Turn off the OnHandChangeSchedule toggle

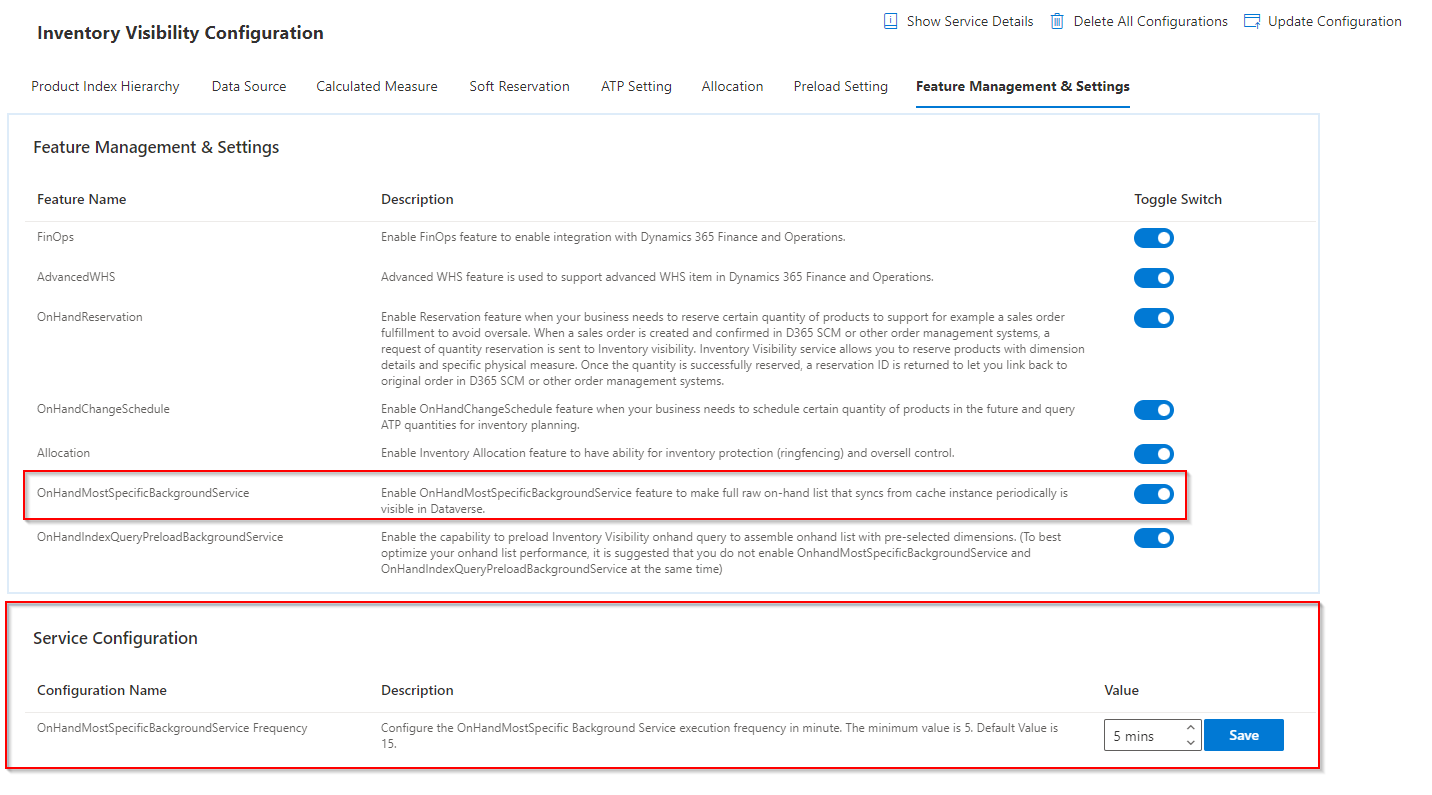coord(1153,410)
